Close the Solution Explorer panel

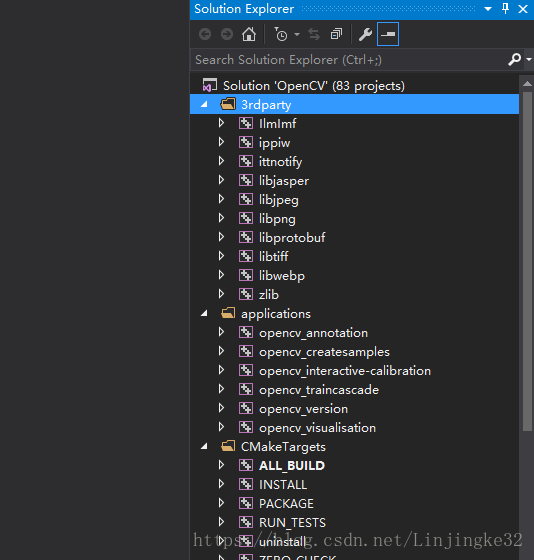click(523, 9)
